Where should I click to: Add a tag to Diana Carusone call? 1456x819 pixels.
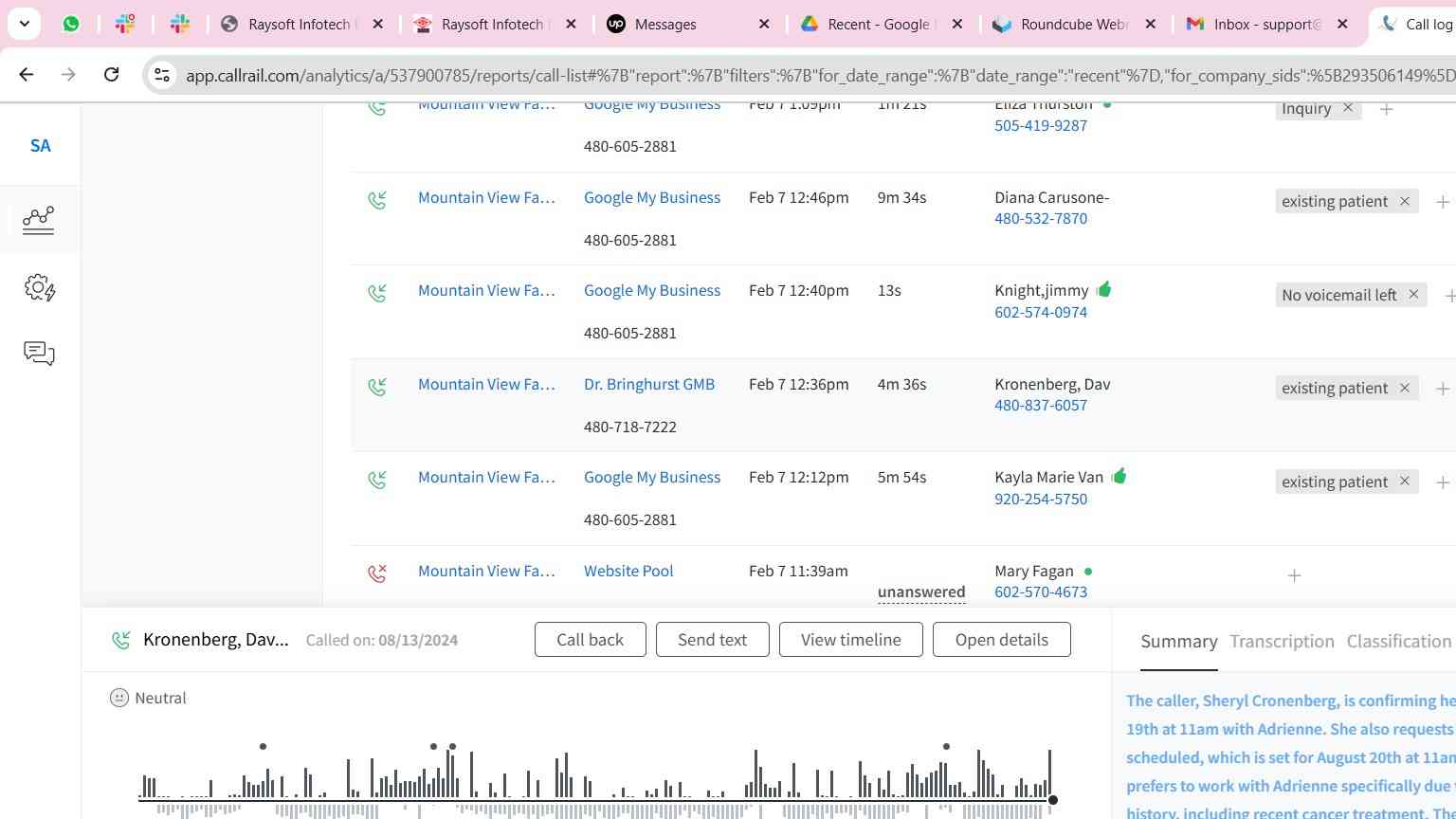pyautogui.click(x=1443, y=202)
